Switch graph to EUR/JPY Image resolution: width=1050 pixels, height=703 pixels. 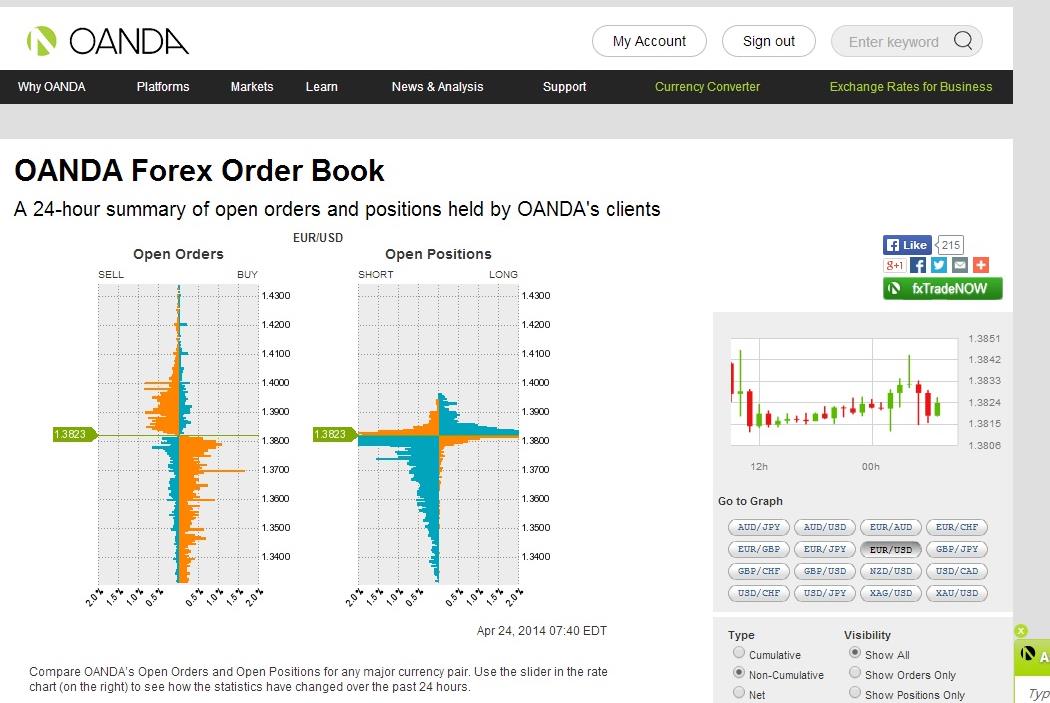pos(825,550)
